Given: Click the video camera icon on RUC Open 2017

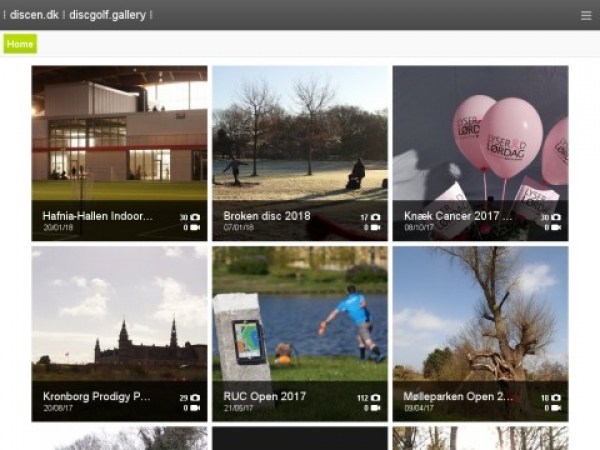Looking at the screenshot, I should 375,408.
